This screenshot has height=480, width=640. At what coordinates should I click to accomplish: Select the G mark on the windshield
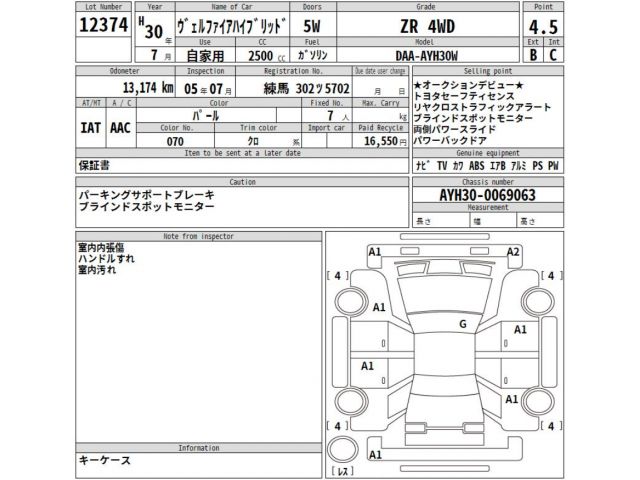[x=462, y=324]
